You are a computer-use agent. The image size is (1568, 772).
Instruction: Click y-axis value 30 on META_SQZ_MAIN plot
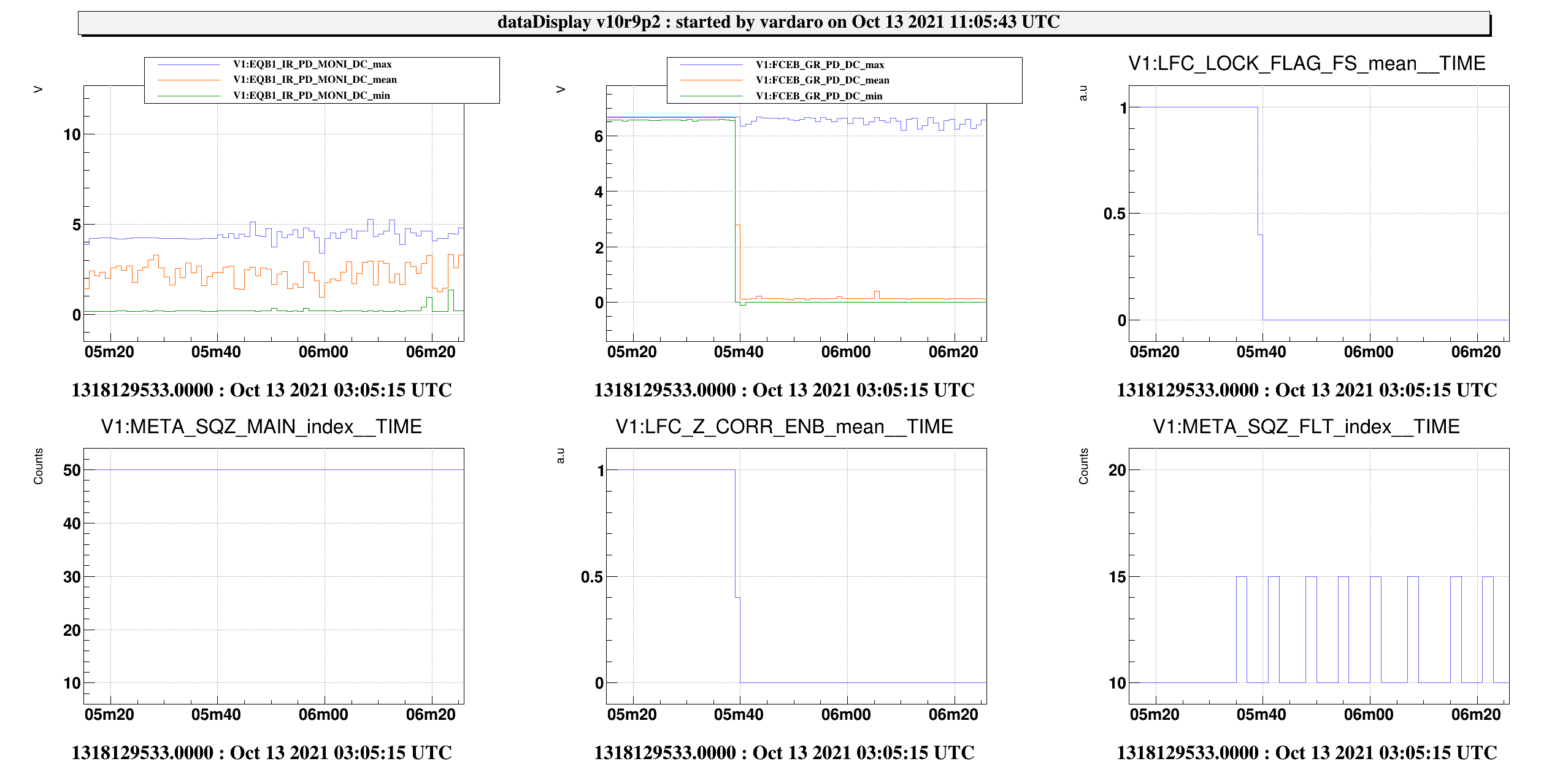pyautogui.click(x=72, y=577)
